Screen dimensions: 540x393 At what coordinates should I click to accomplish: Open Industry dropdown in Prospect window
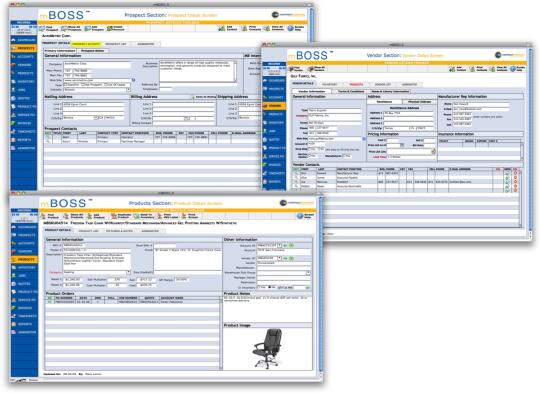pyautogui.click(x=128, y=90)
